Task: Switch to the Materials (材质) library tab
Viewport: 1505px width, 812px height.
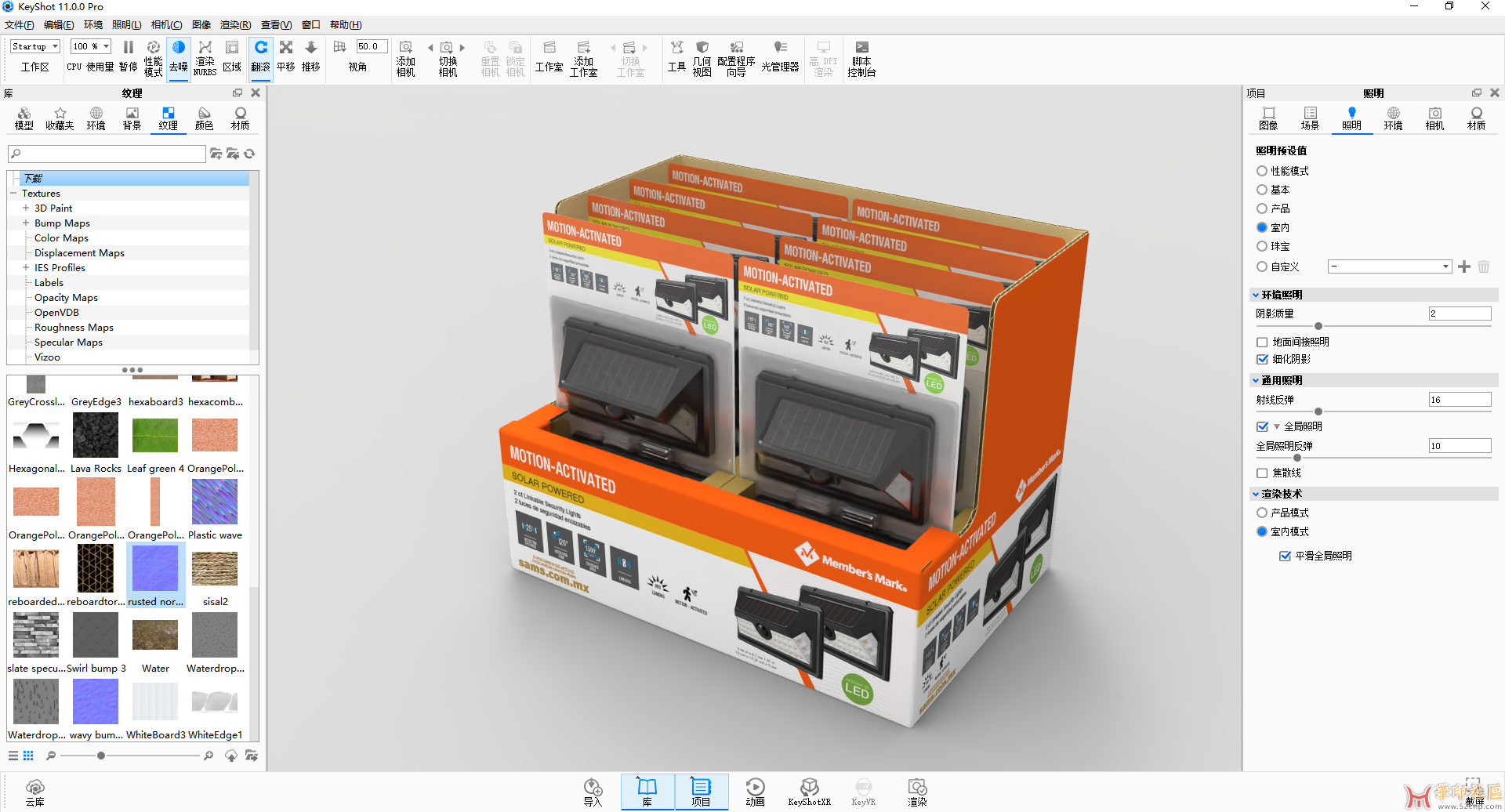Action: click(x=240, y=118)
